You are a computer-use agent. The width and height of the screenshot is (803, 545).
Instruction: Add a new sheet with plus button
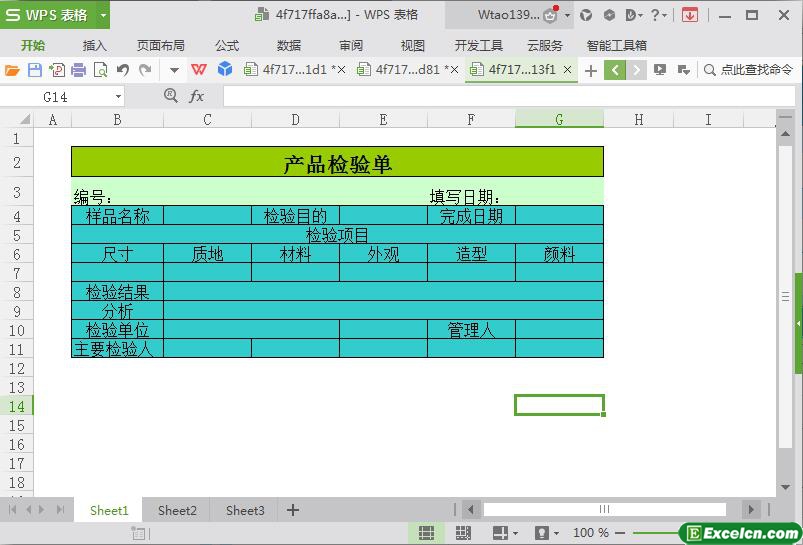(293, 510)
